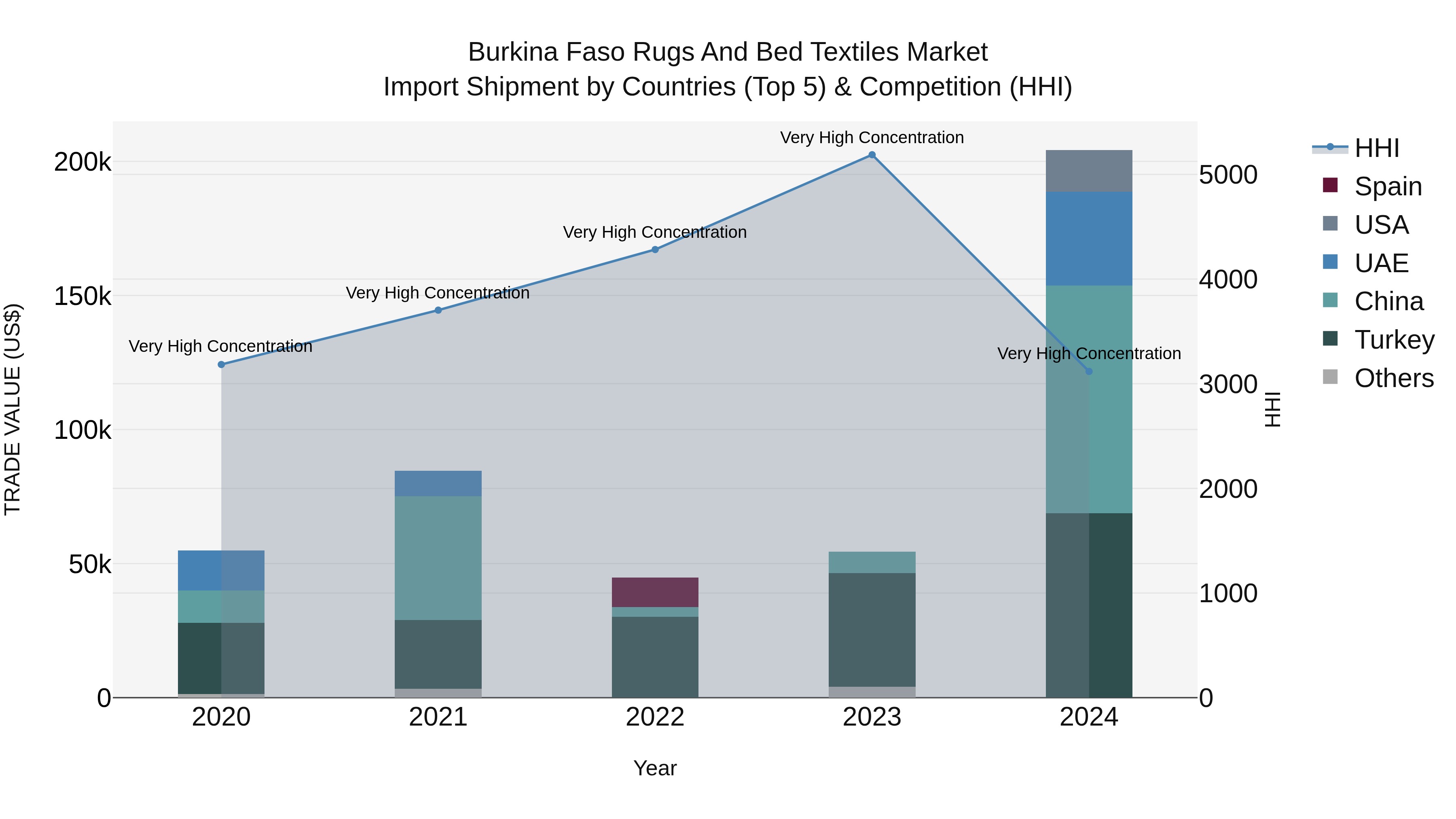This screenshot has height=819, width=1456.
Task: Toggle the Turkey legend entry
Action: (x=1379, y=340)
